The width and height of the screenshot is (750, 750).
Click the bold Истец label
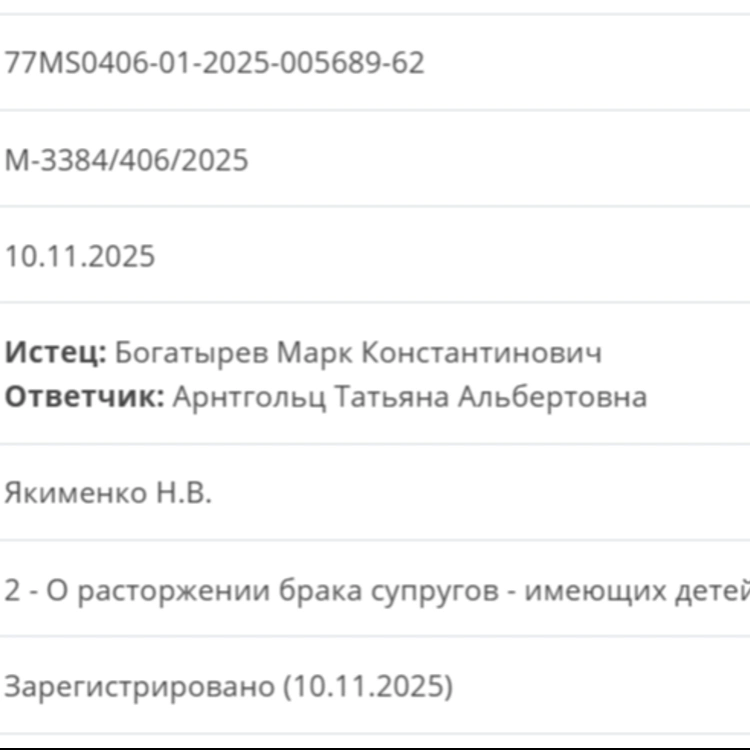pos(55,353)
